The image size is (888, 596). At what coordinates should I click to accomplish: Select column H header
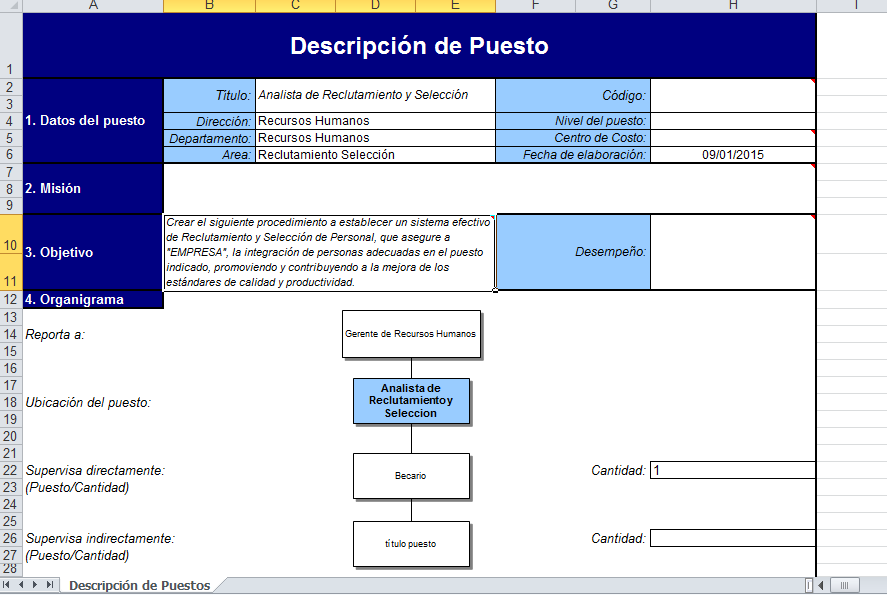(733, 6)
